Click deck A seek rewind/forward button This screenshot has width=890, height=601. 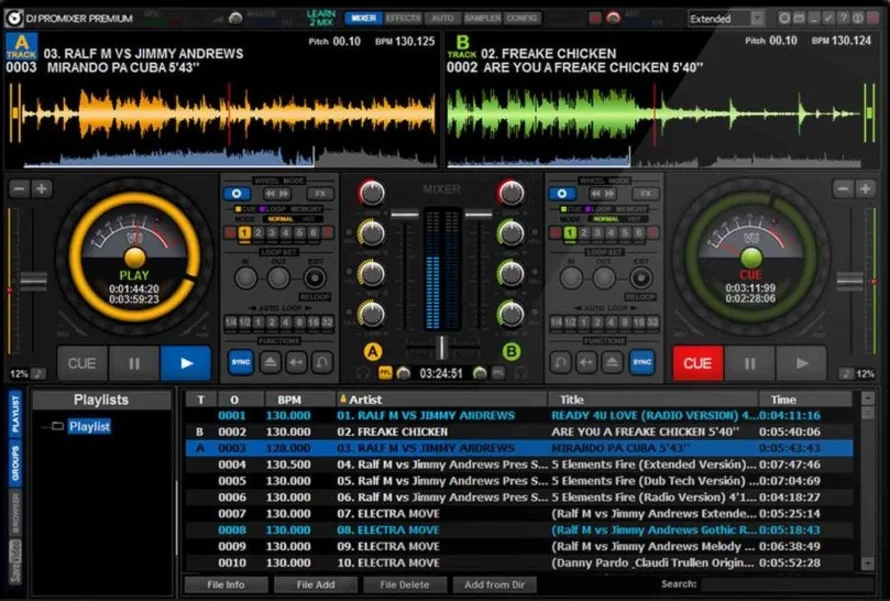[x=279, y=194]
